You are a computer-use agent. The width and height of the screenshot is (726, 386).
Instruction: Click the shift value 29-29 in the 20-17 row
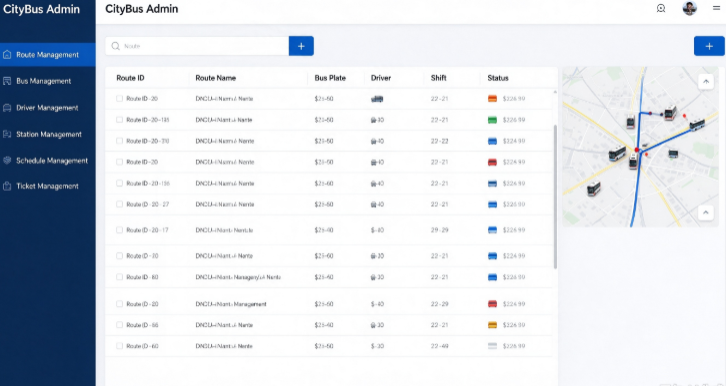(x=439, y=230)
